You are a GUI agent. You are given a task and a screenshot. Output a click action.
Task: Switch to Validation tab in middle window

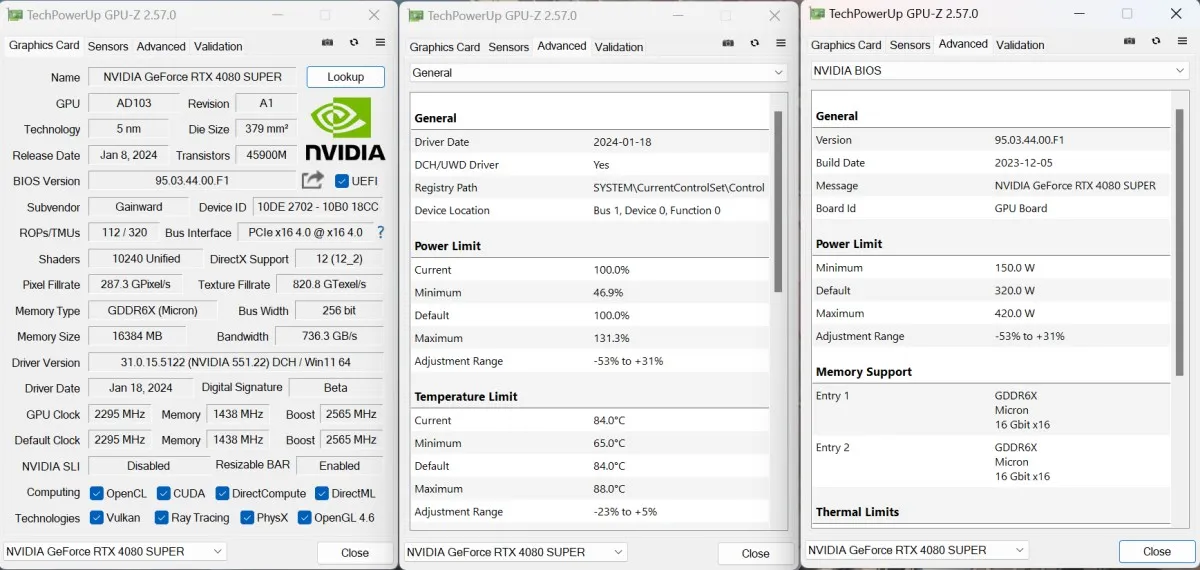pos(619,47)
